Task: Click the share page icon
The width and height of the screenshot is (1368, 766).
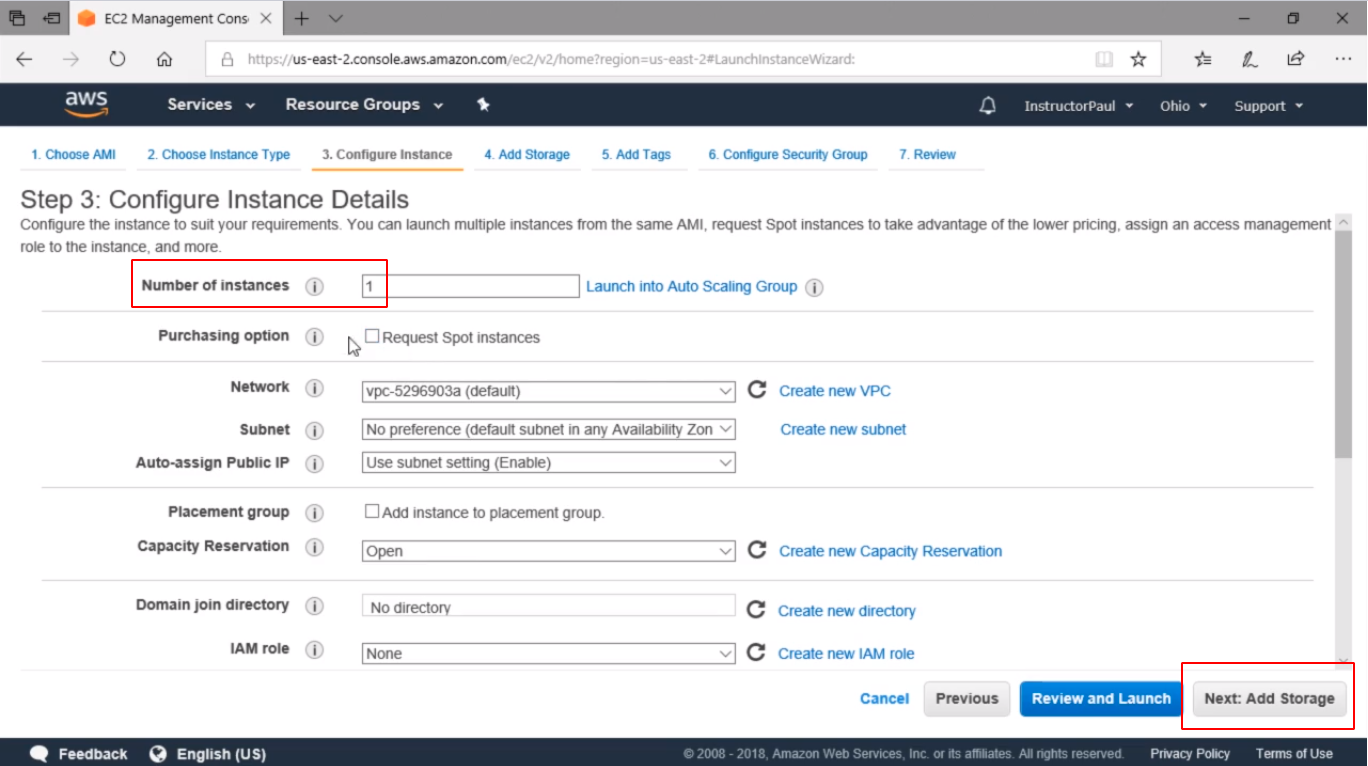Action: pos(1296,59)
